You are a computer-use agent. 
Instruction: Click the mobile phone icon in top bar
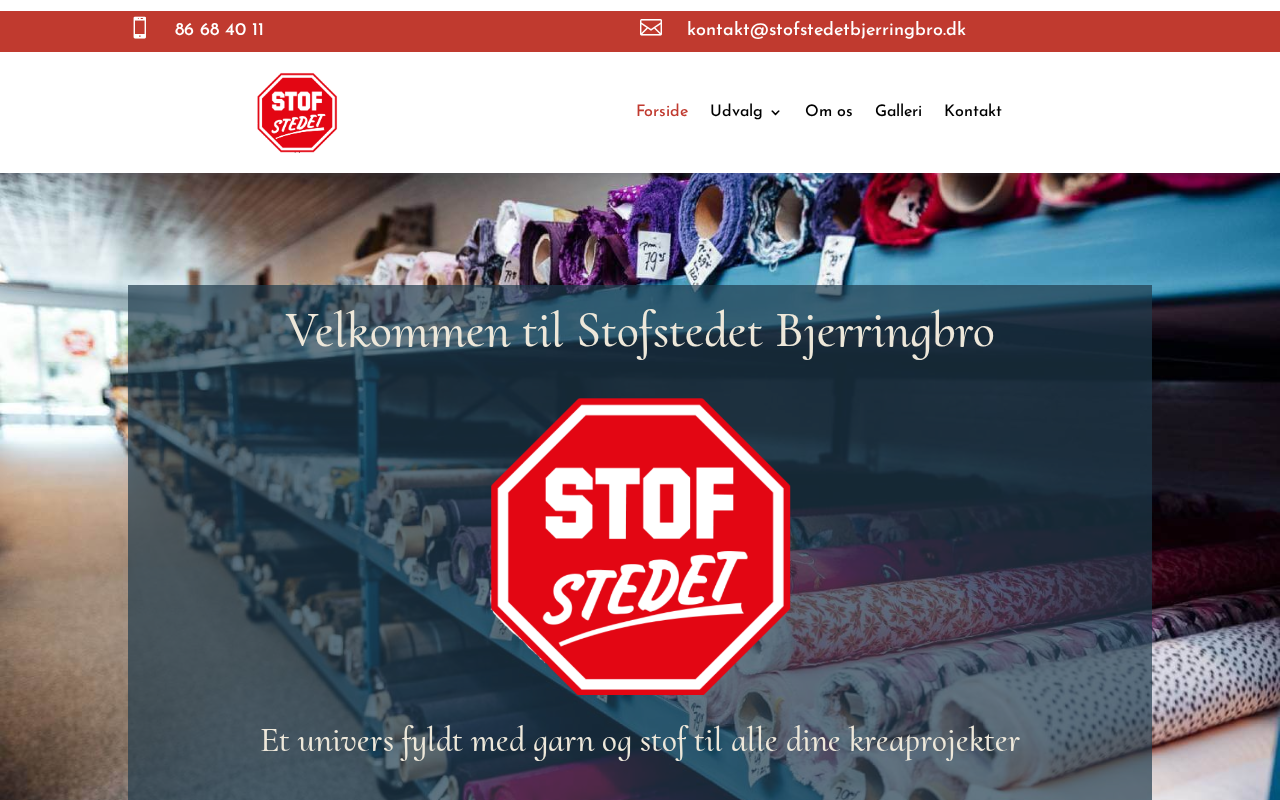[x=140, y=28]
